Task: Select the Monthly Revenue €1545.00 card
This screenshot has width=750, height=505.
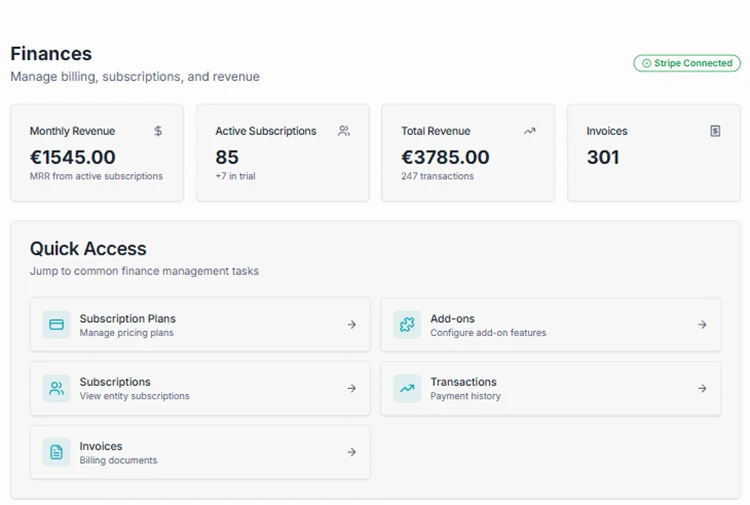Action: [x=97, y=154]
